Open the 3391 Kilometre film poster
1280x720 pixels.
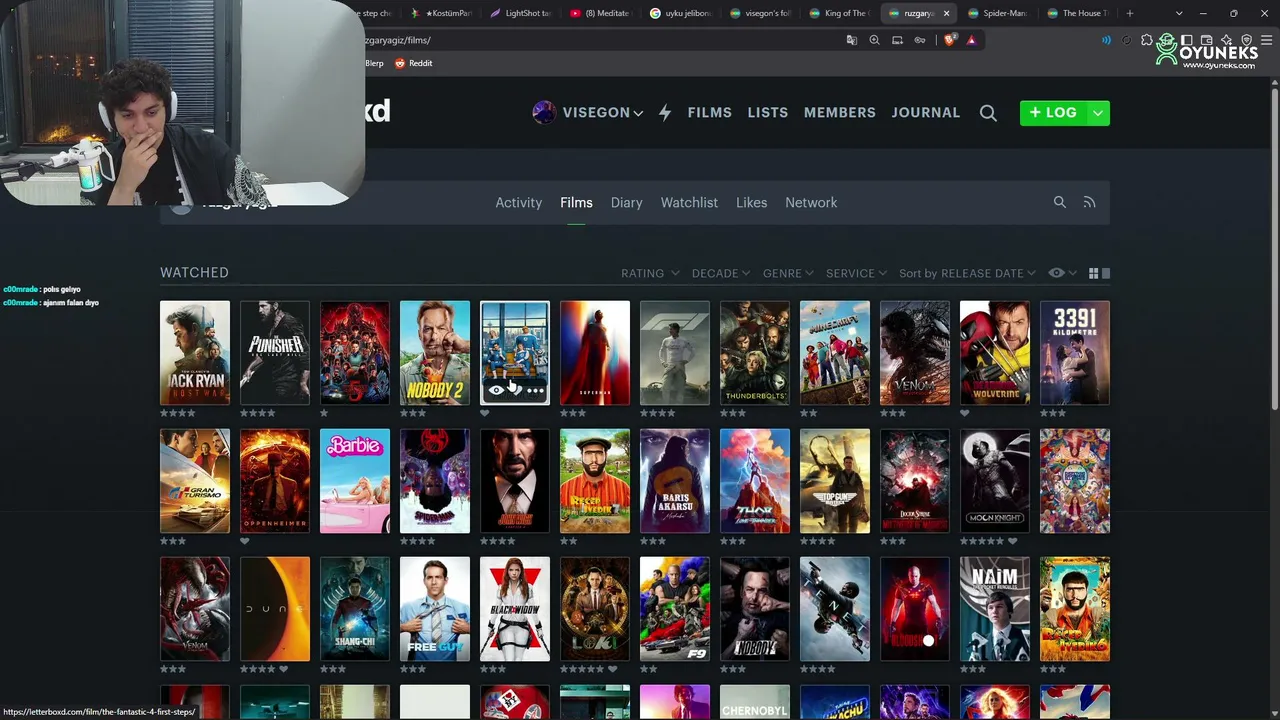(1075, 353)
